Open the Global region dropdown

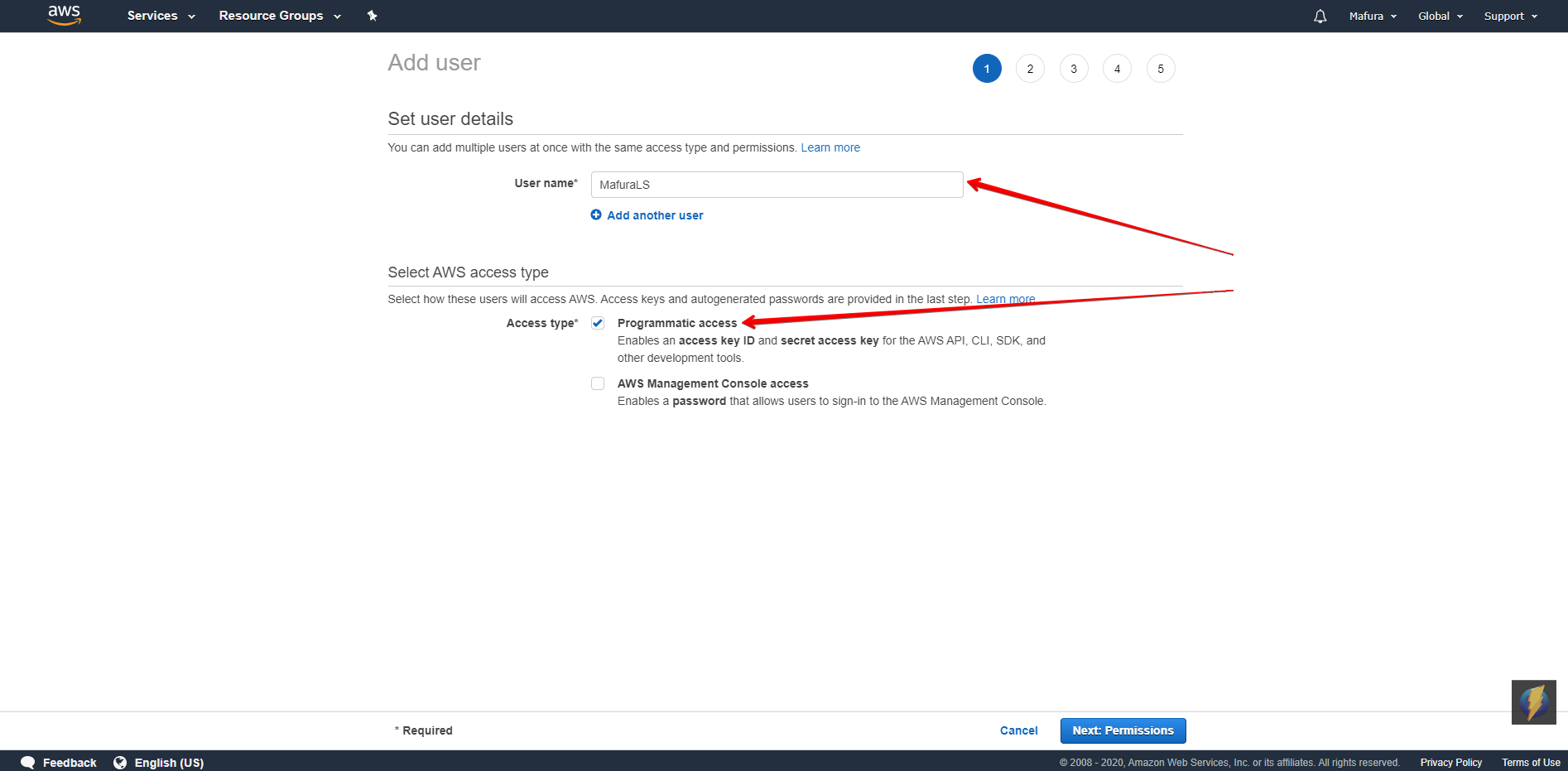[x=1441, y=17]
